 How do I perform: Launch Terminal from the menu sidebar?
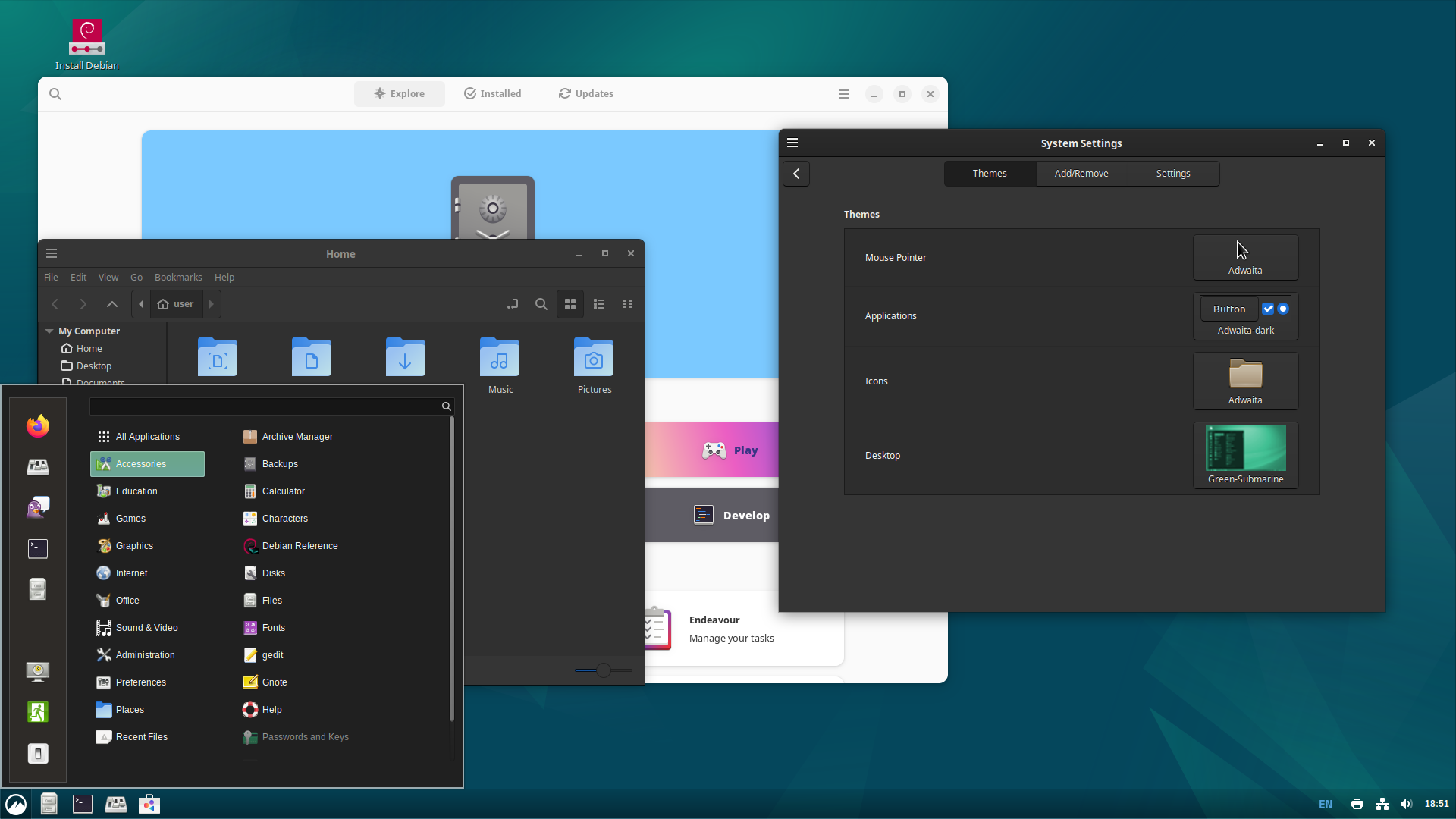tap(38, 548)
